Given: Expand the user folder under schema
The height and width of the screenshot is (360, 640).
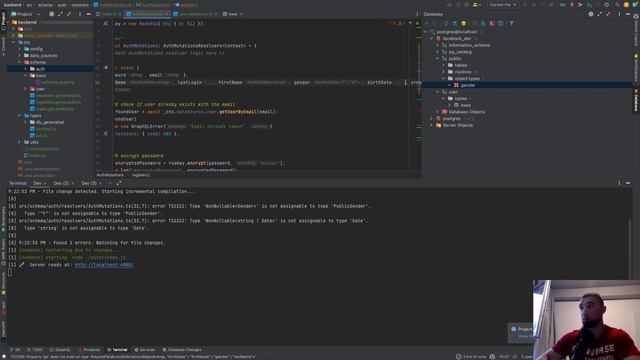Looking at the screenshot, I should coord(26,89).
